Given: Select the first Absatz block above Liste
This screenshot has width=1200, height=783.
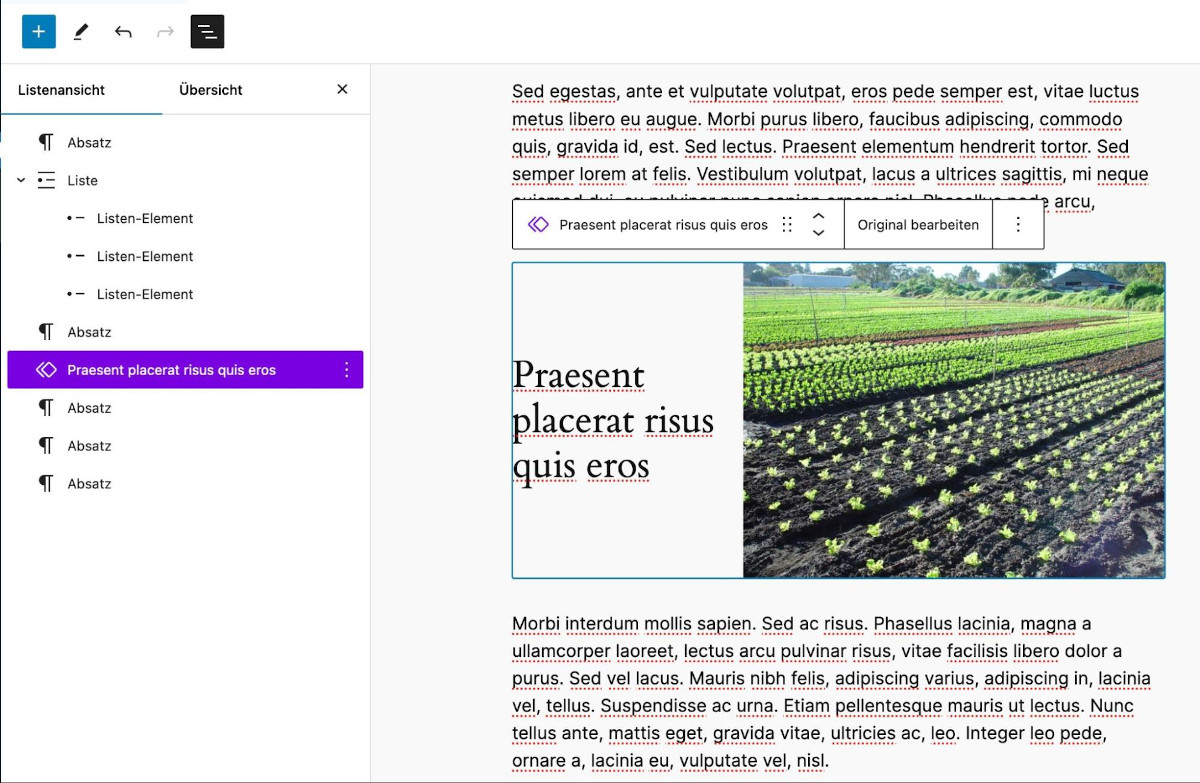Looking at the screenshot, I should (x=185, y=143).
